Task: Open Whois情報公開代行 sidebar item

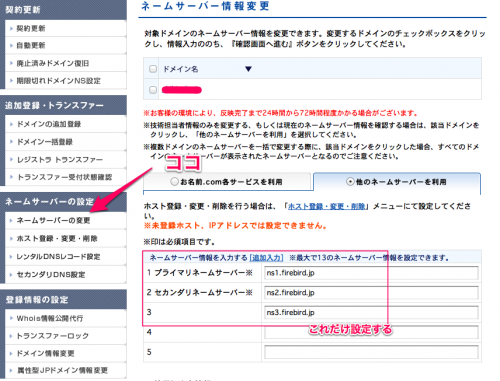Action: point(65,318)
